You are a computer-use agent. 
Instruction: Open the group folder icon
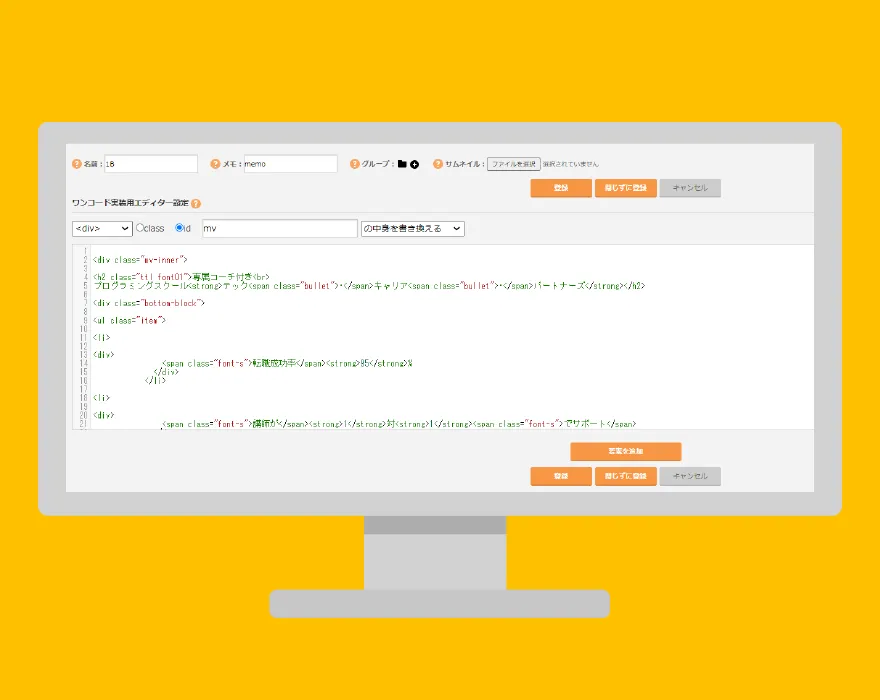402,164
